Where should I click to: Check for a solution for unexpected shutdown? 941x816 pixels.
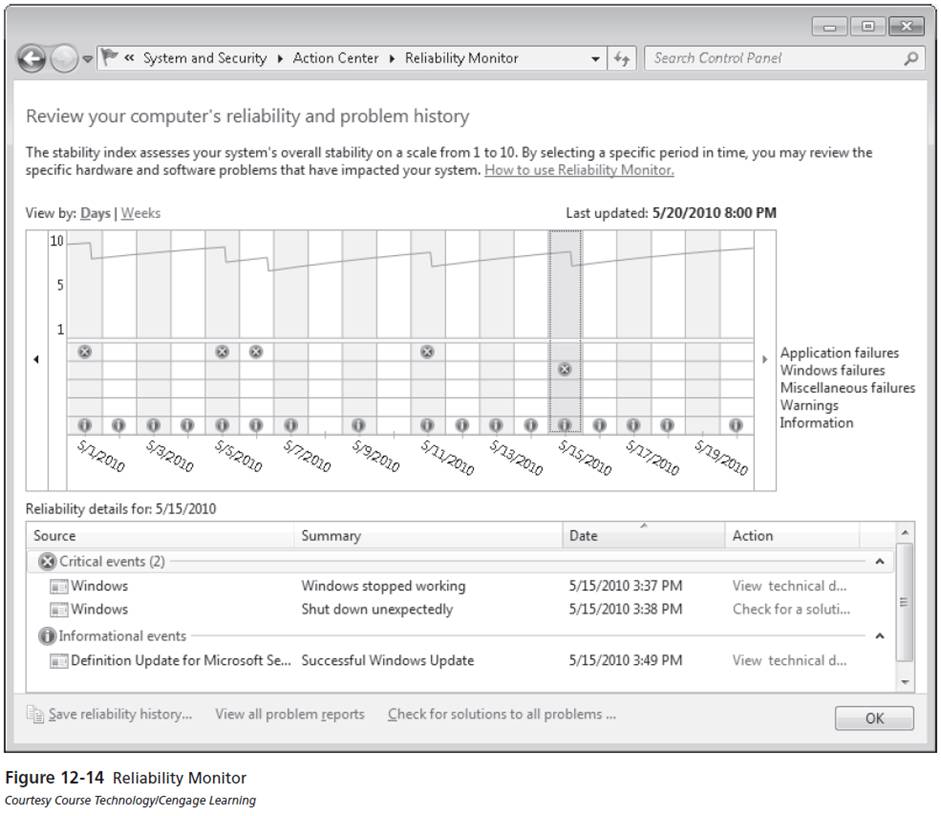click(791, 610)
